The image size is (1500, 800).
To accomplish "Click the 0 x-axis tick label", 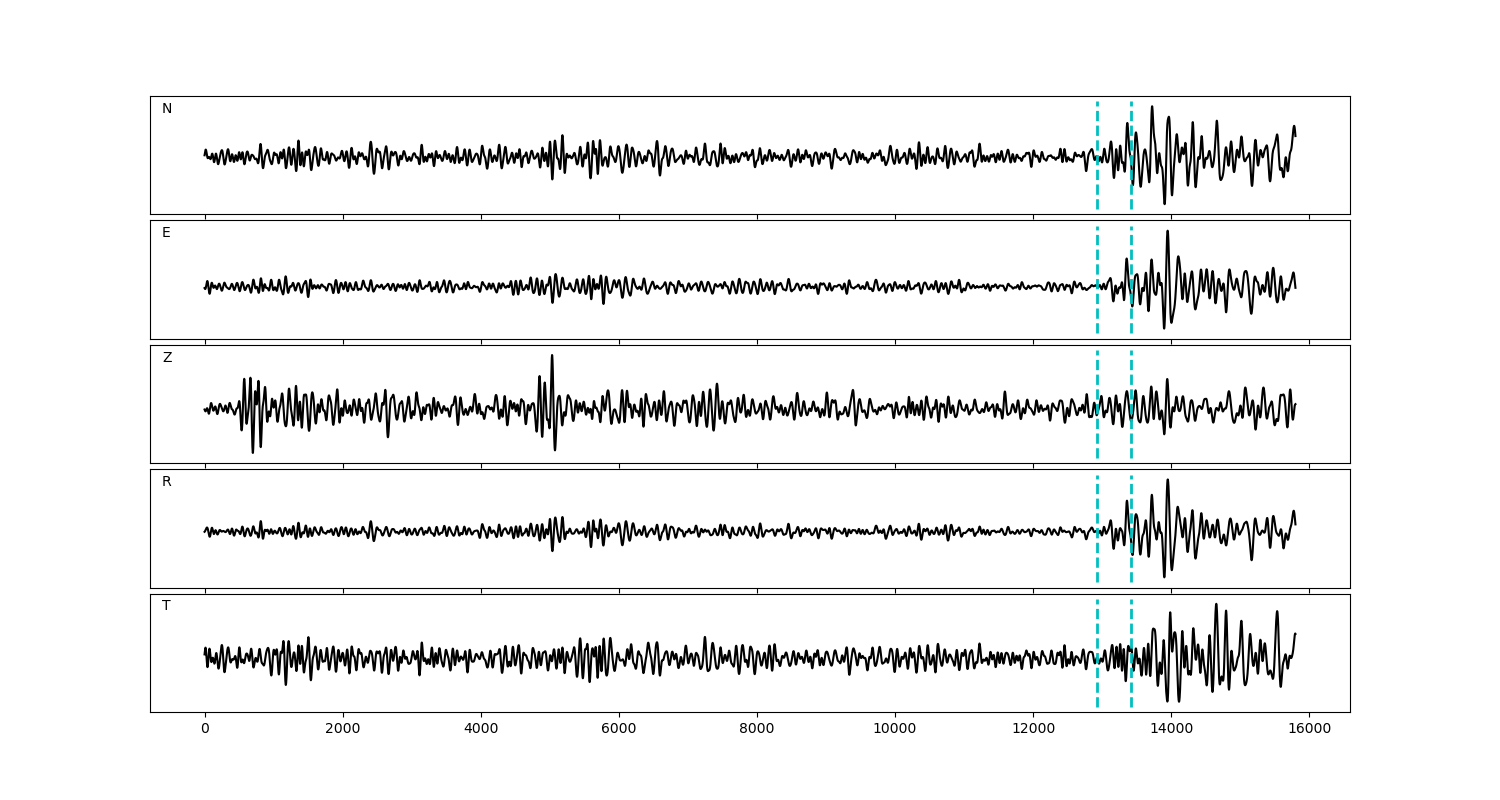I will pos(205,730).
